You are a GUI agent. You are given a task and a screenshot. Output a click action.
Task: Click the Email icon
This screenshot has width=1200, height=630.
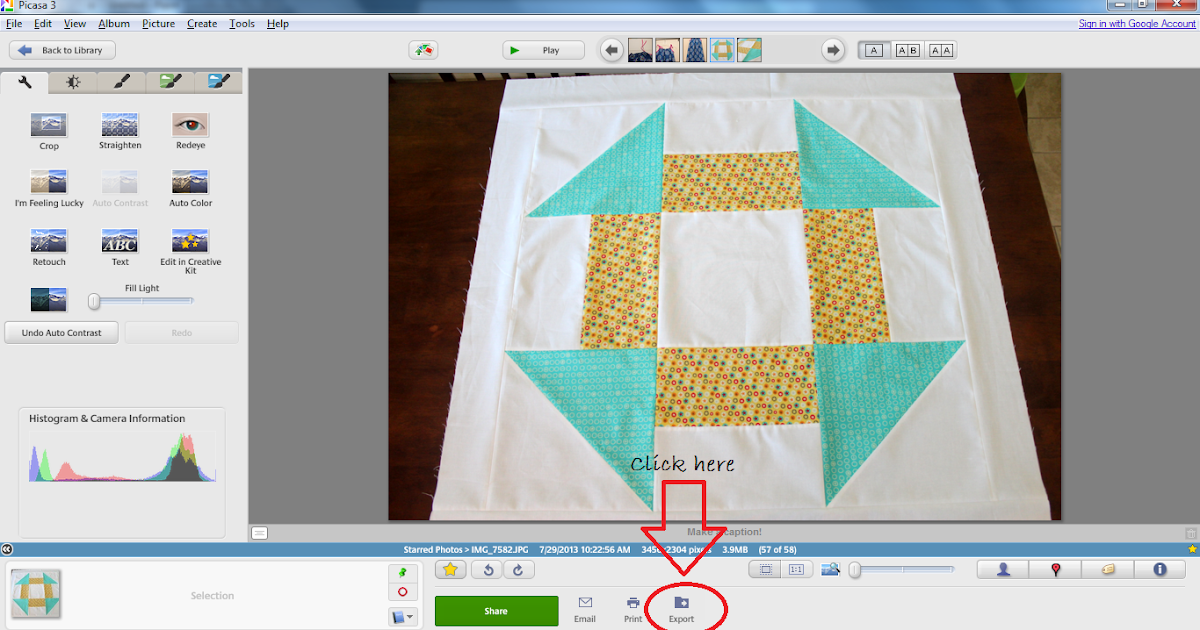(x=585, y=605)
